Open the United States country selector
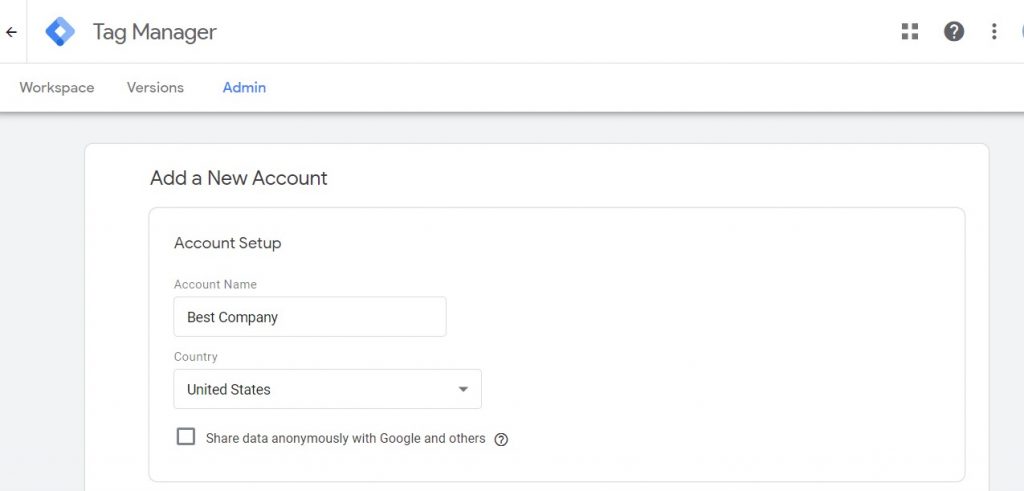Screen dimensions: 1024x491 click(327, 389)
